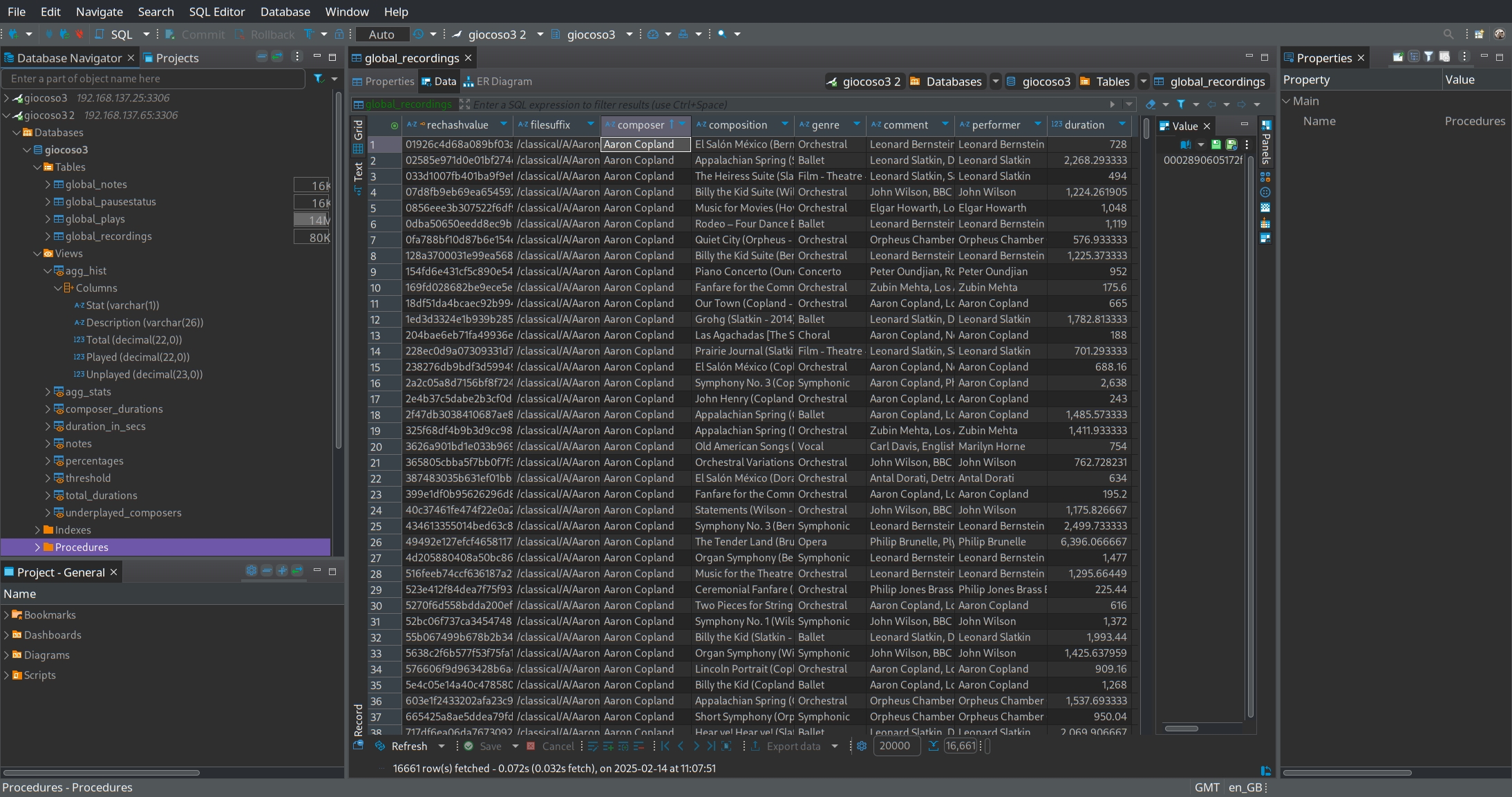This screenshot has height=797, width=1512.
Task: Click the filter icon above the result grid
Action: (x=1181, y=104)
